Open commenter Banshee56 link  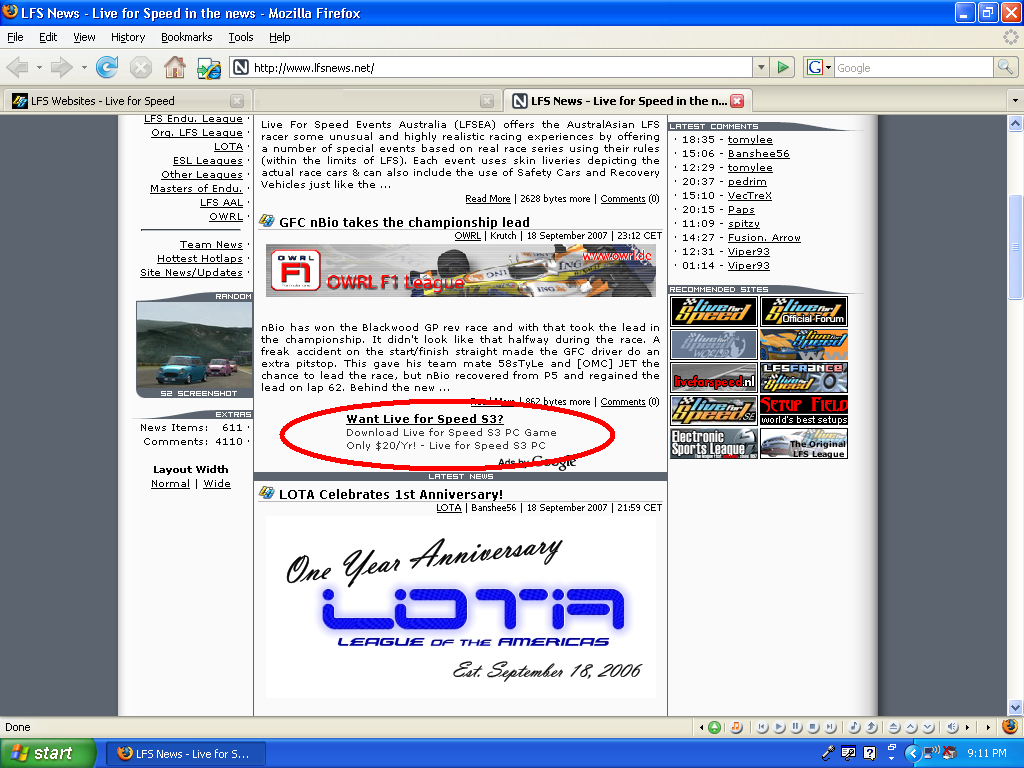click(x=759, y=153)
